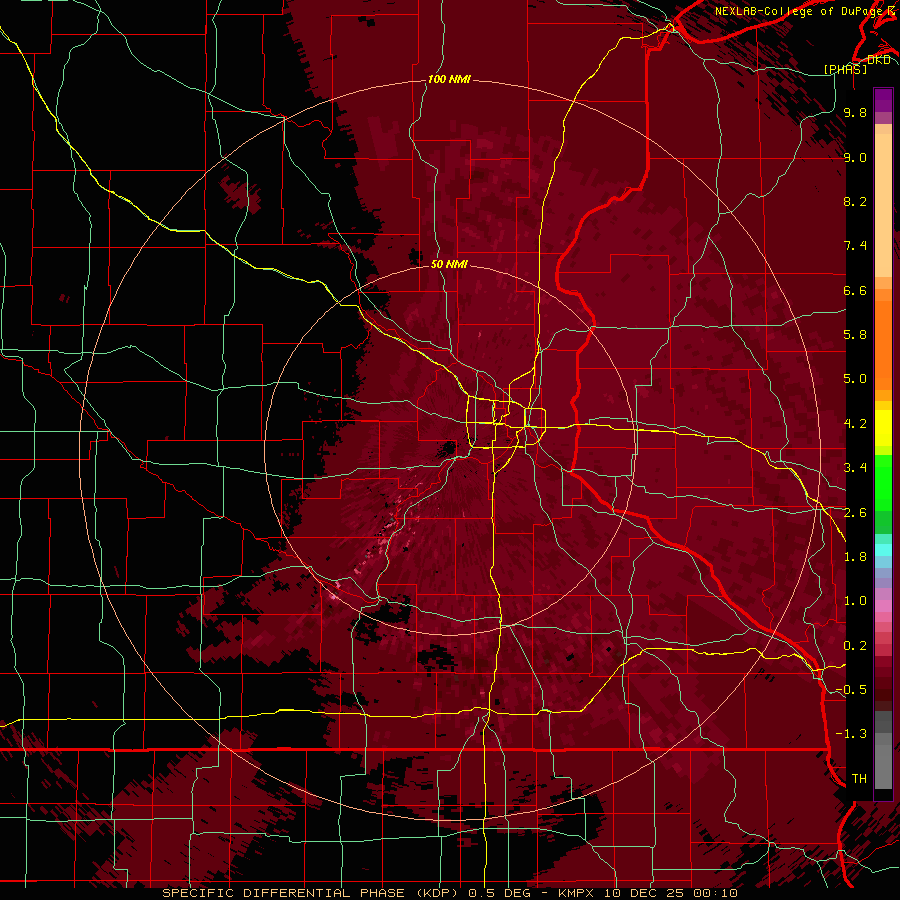Click the 1.0 scale value
The width and height of the screenshot is (900, 900).
[x=855, y=601]
